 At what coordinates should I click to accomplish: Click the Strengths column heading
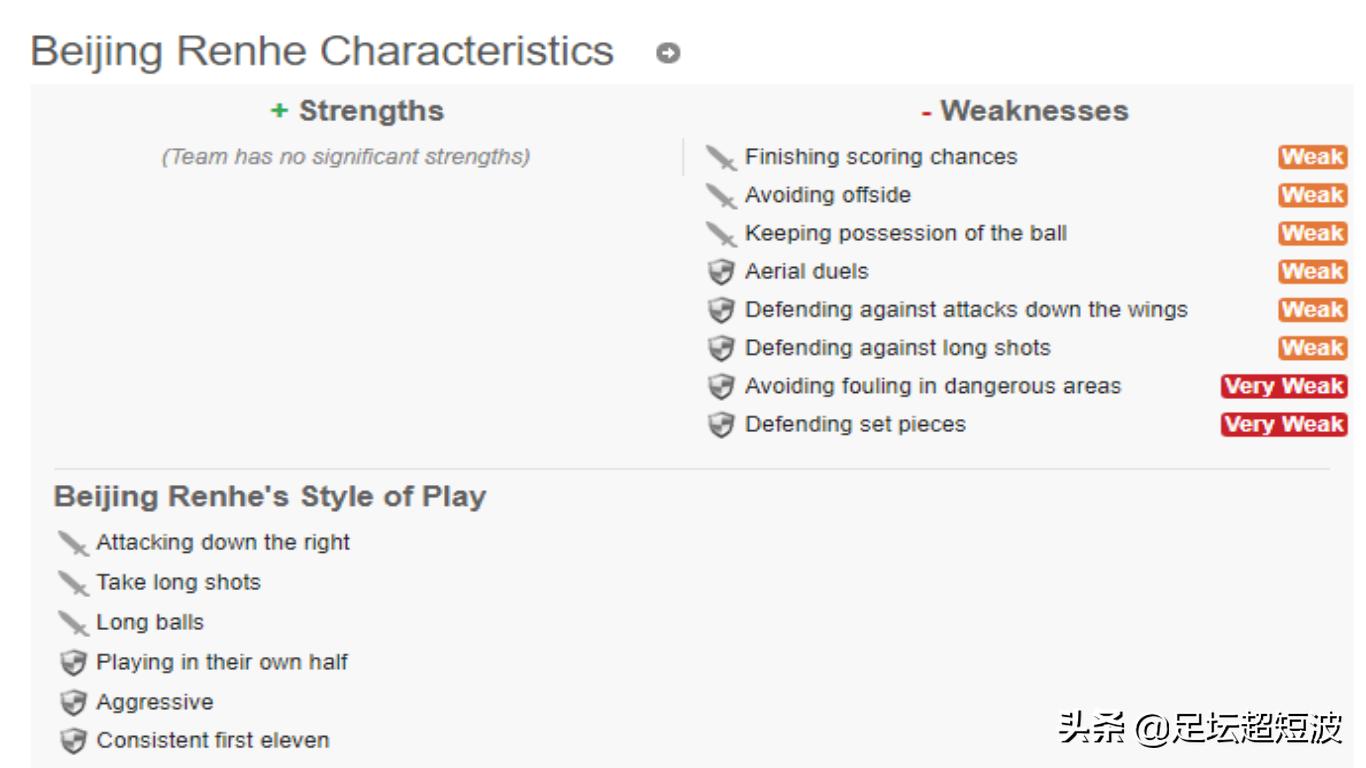point(357,111)
